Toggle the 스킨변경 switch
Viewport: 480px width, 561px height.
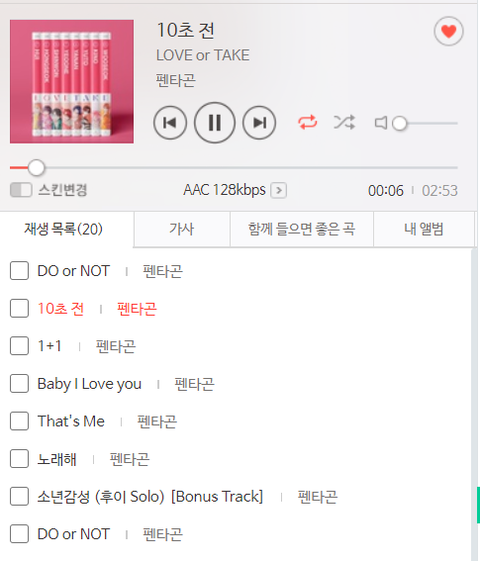click(21, 190)
